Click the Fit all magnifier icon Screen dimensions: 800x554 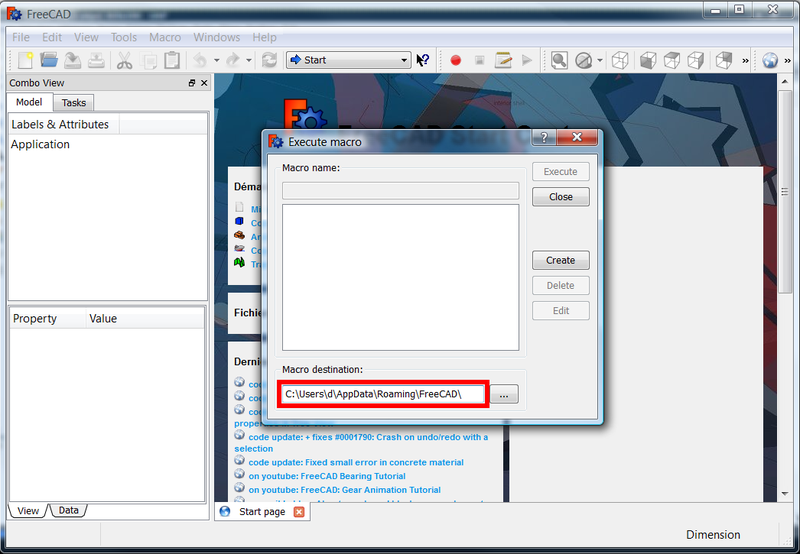pyautogui.click(x=559, y=60)
